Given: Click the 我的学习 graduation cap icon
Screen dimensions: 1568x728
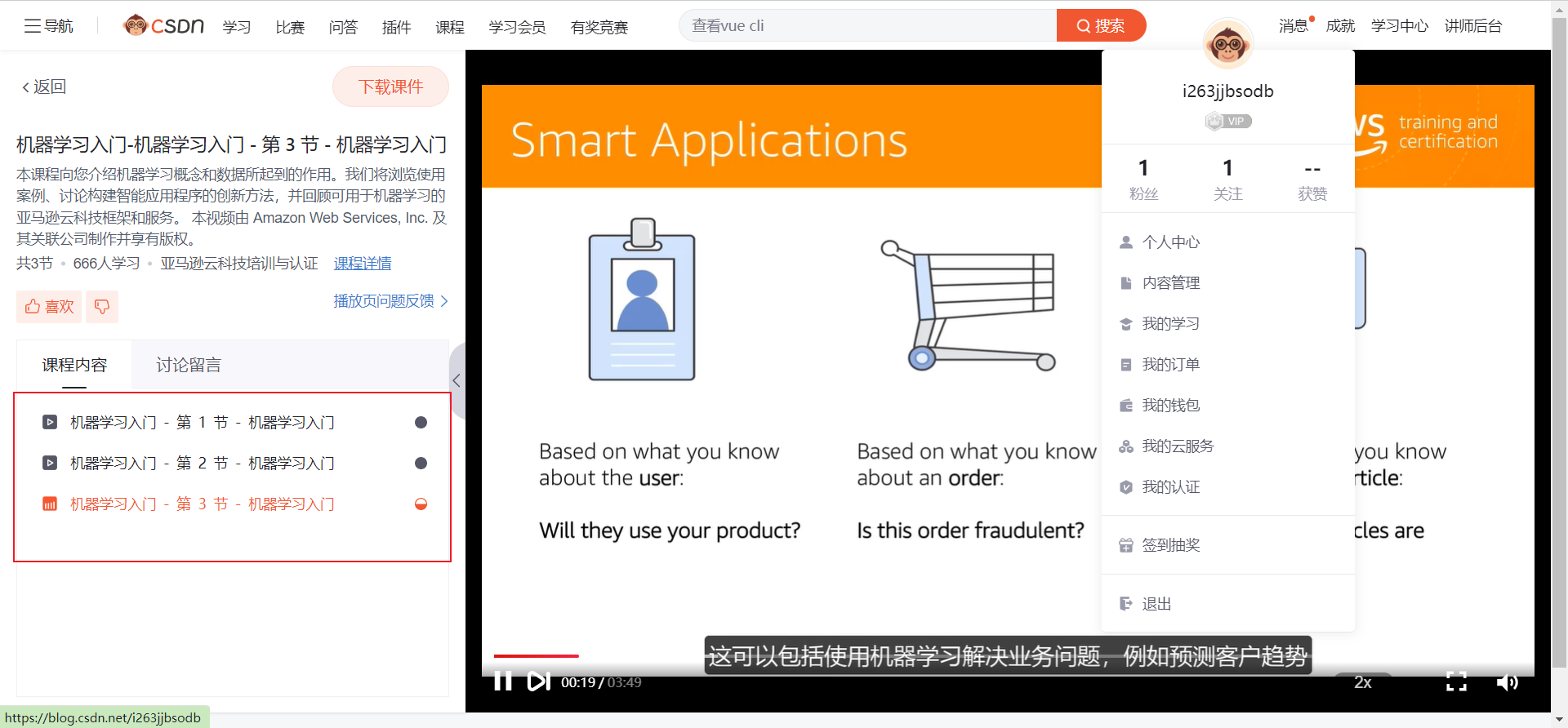Looking at the screenshot, I should point(1126,324).
